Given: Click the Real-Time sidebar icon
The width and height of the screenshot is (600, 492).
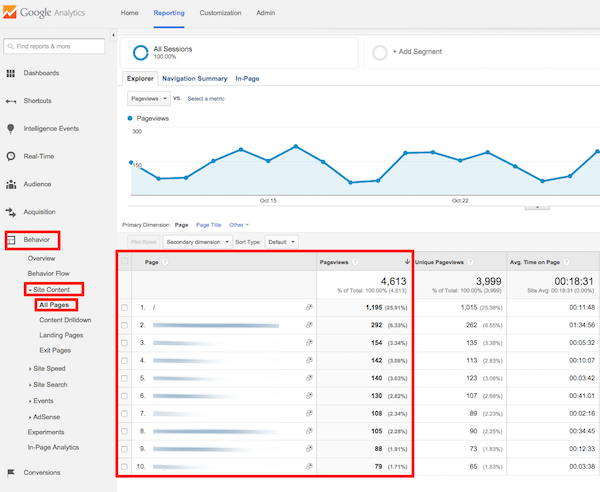Looking at the screenshot, I should [10, 156].
